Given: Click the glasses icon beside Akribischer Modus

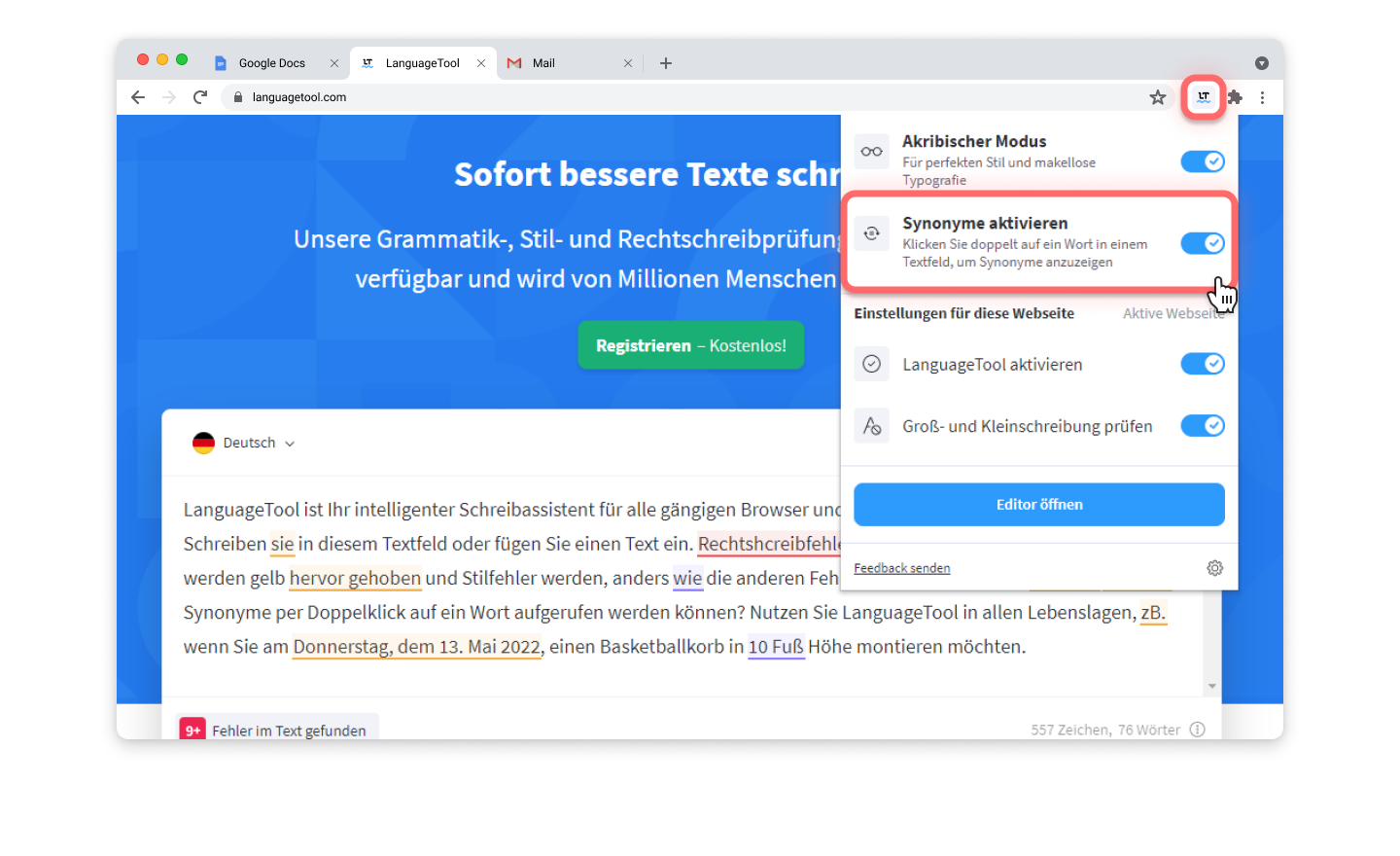Looking at the screenshot, I should (x=872, y=152).
